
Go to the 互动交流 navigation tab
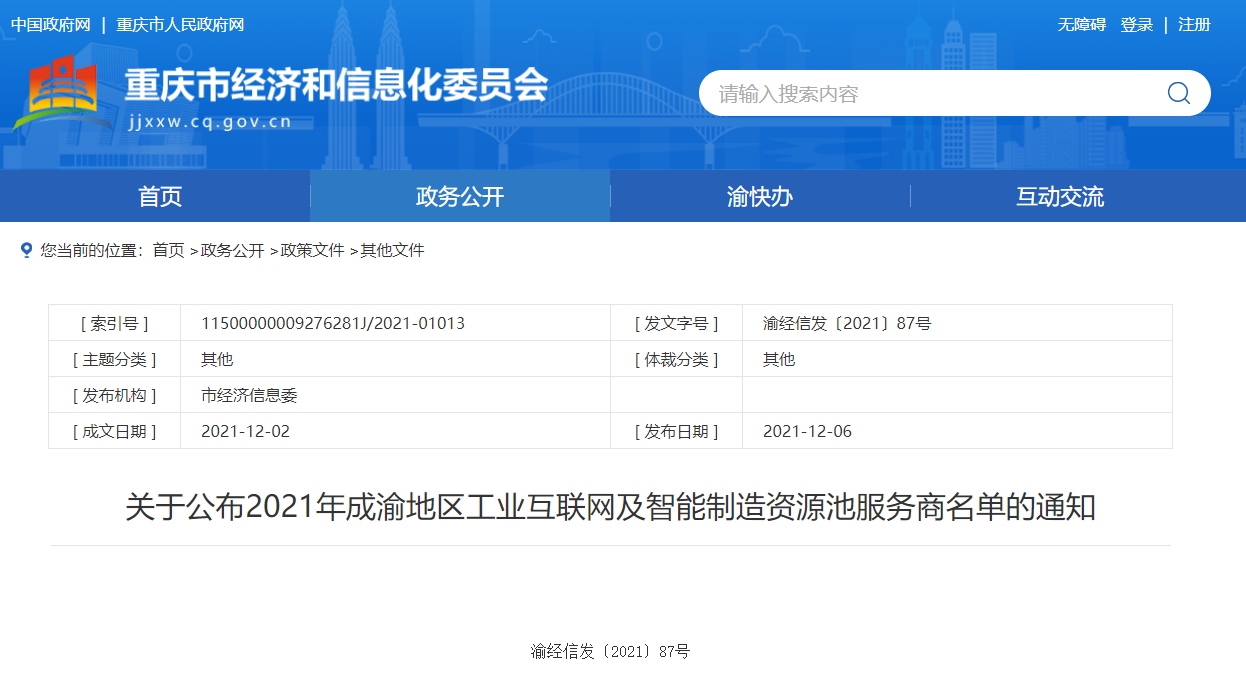tap(1060, 197)
